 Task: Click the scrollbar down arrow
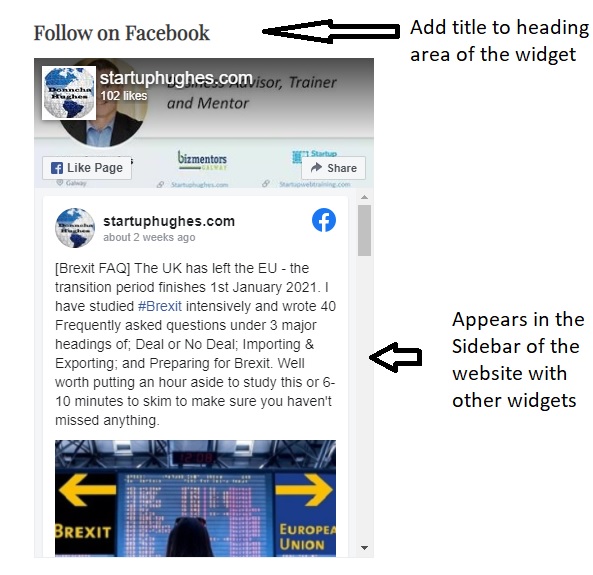pyautogui.click(x=365, y=547)
